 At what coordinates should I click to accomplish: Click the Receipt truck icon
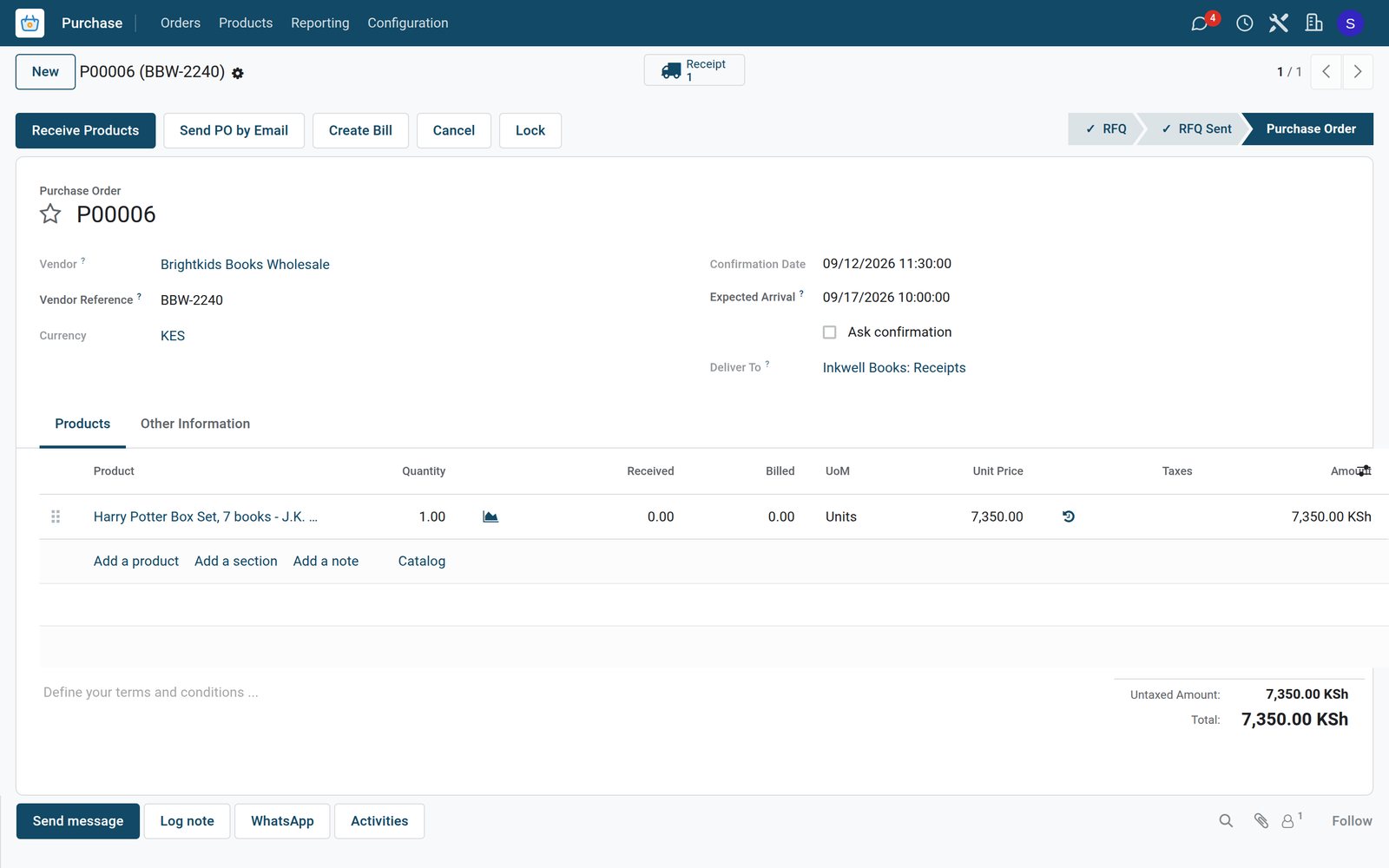(x=671, y=71)
